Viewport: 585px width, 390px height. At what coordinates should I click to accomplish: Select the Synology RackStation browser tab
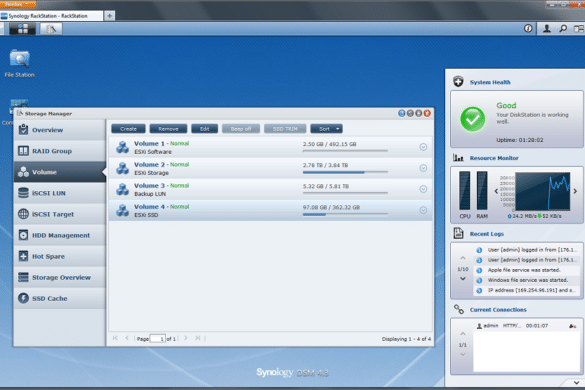51,16
